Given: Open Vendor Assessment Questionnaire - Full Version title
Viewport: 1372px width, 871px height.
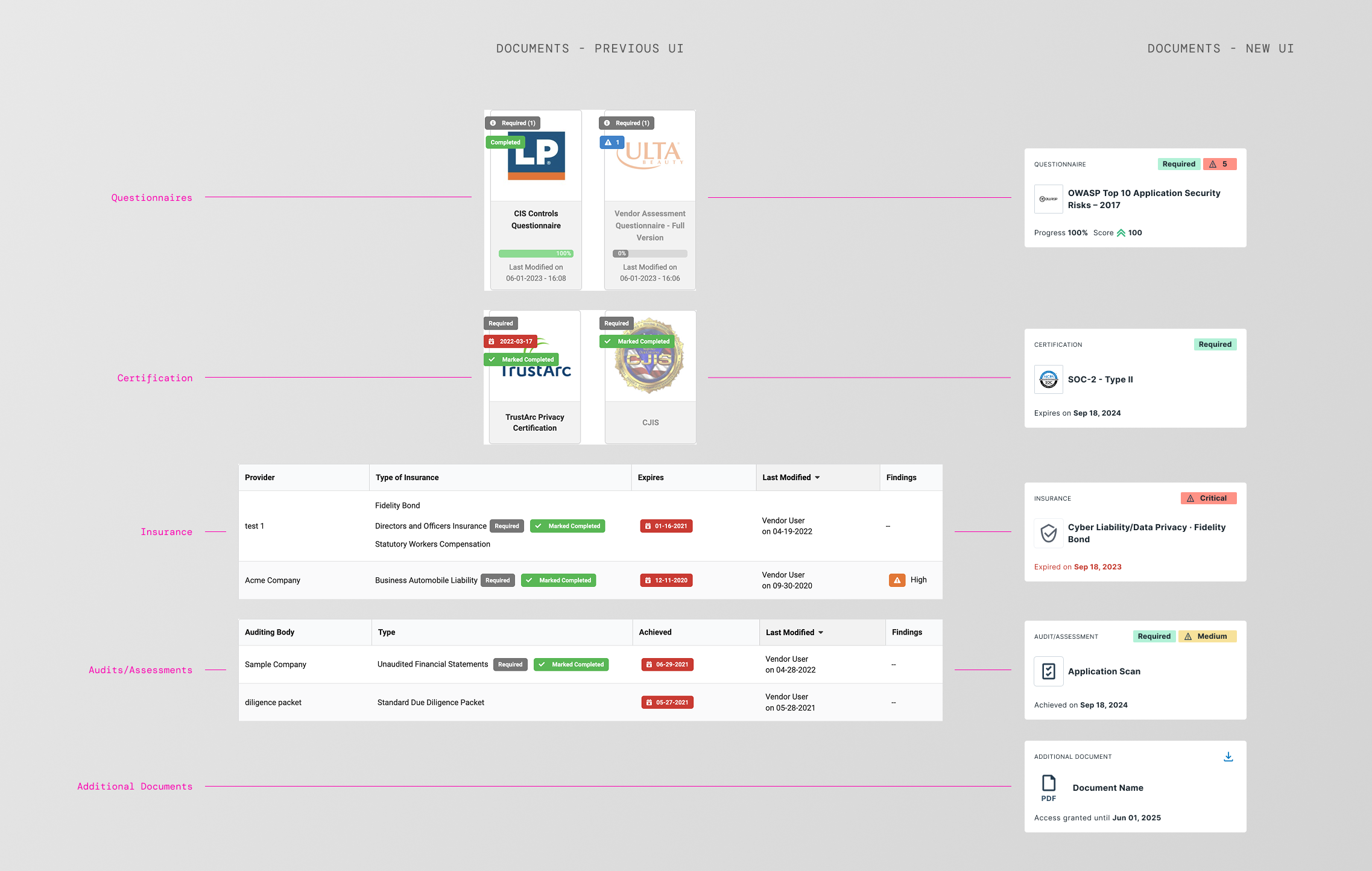Looking at the screenshot, I should pyautogui.click(x=650, y=226).
